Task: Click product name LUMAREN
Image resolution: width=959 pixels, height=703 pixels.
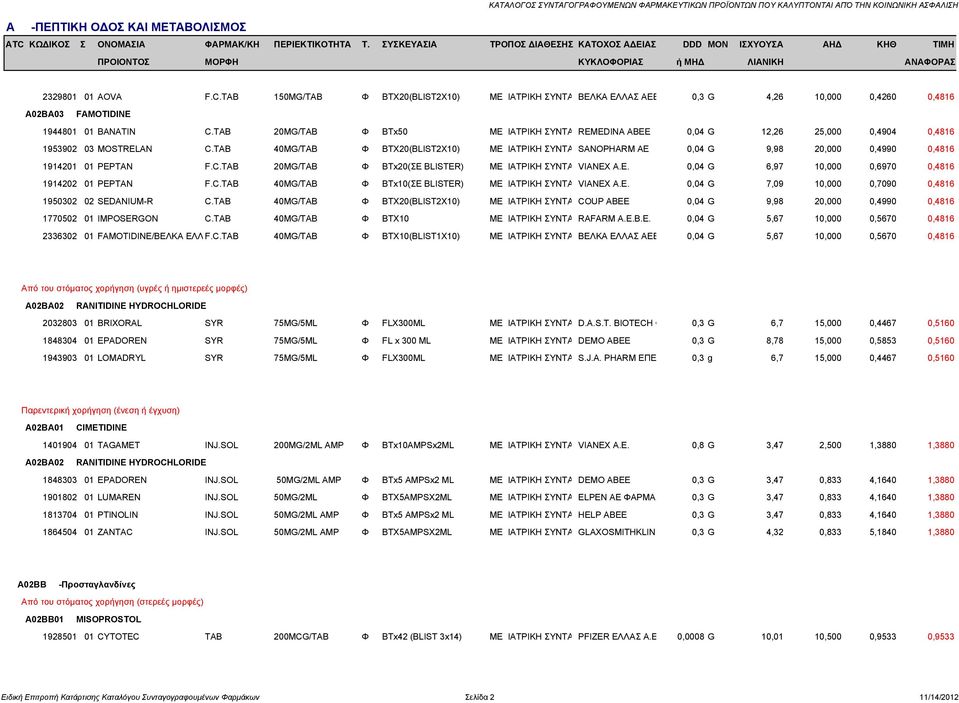Action: coord(119,497)
